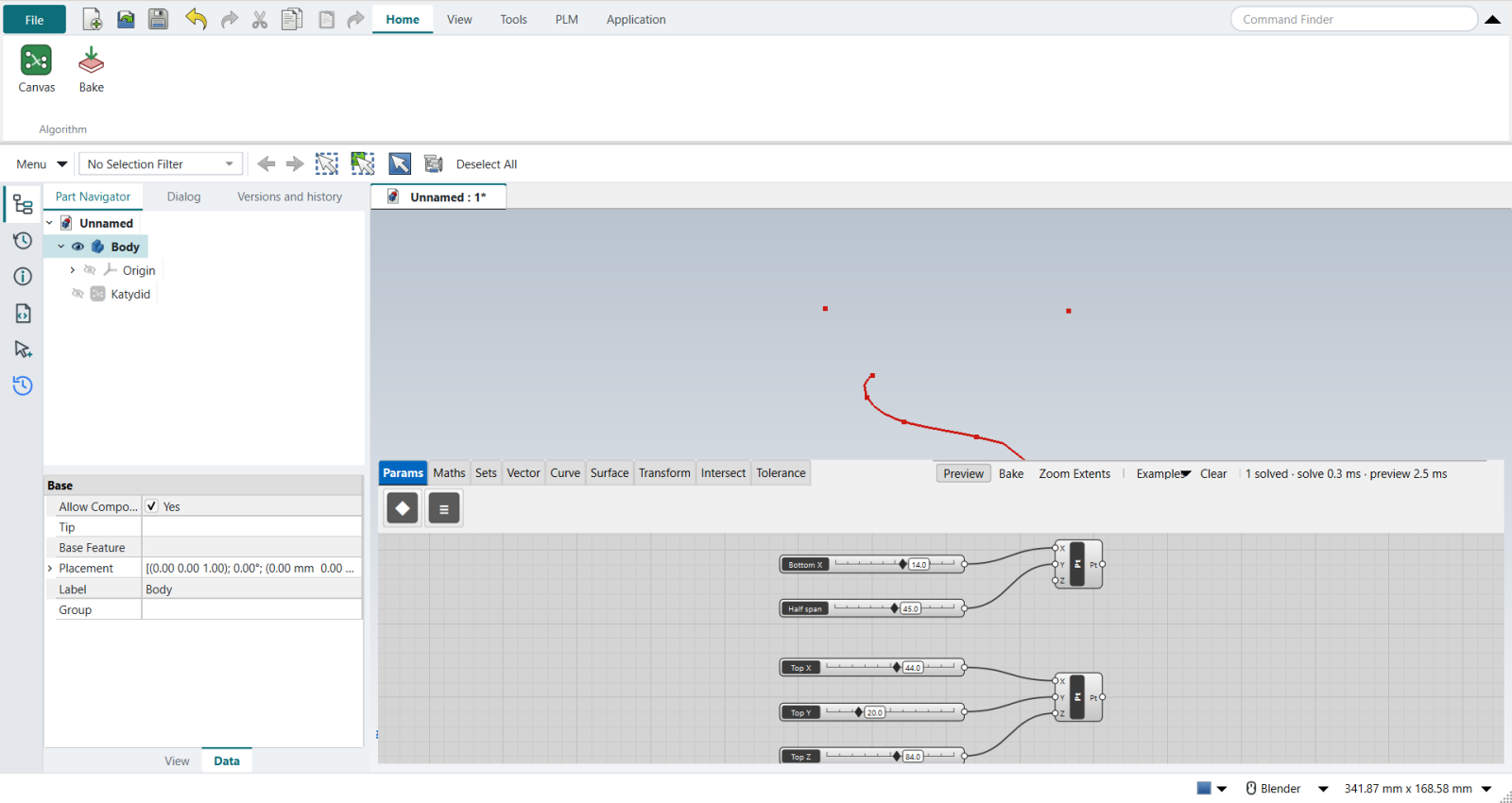The width and height of the screenshot is (1512, 803).
Task: Click the diamond parameter component button
Action: [403, 508]
